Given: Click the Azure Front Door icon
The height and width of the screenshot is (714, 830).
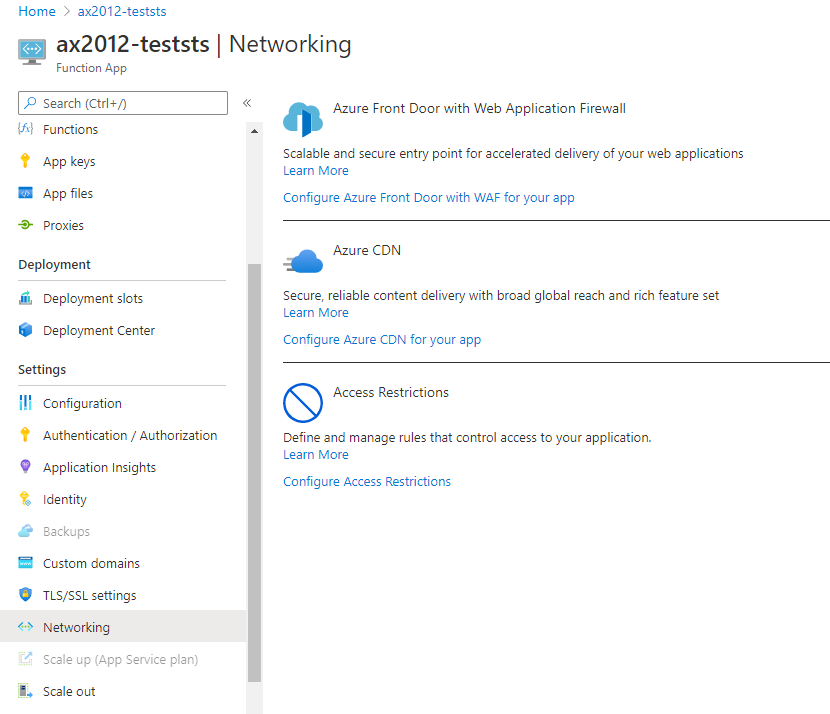Looking at the screenshot, I should click(x=302, y=117).
